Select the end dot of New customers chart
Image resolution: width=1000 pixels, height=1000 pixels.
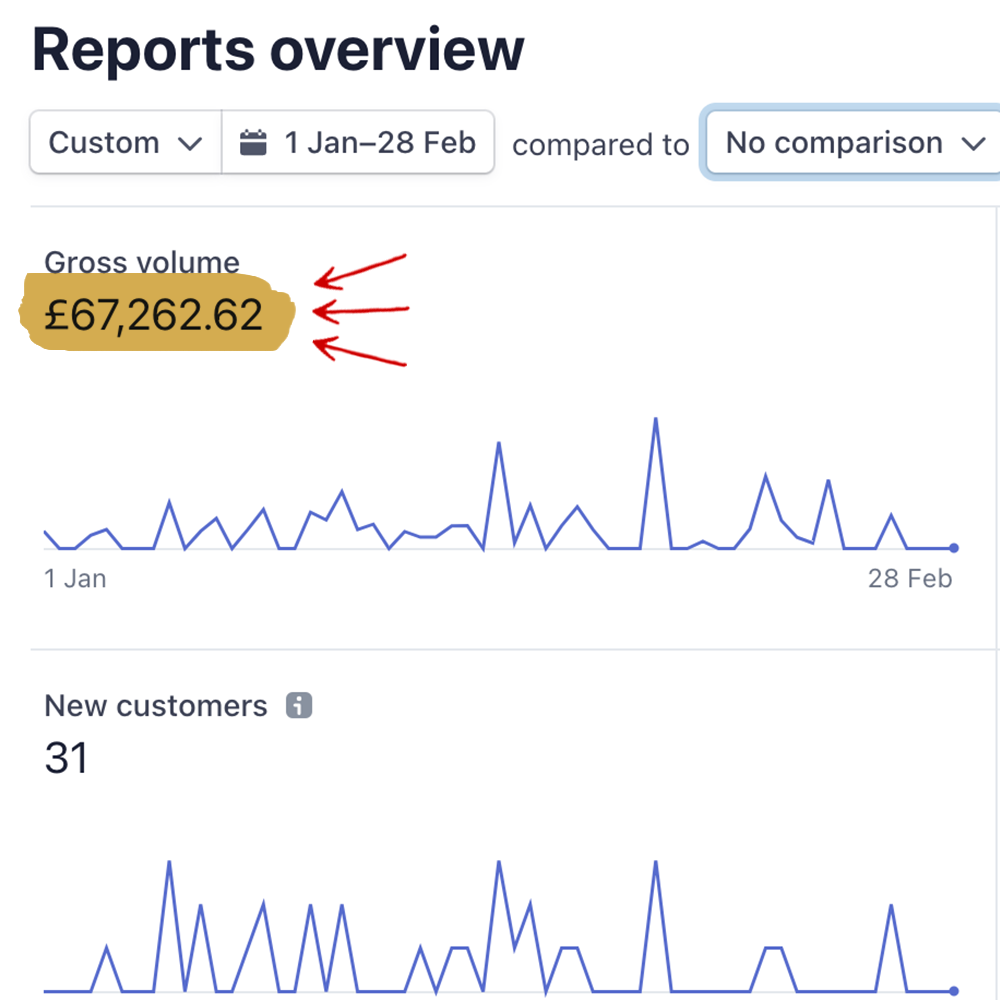[954, 990]
